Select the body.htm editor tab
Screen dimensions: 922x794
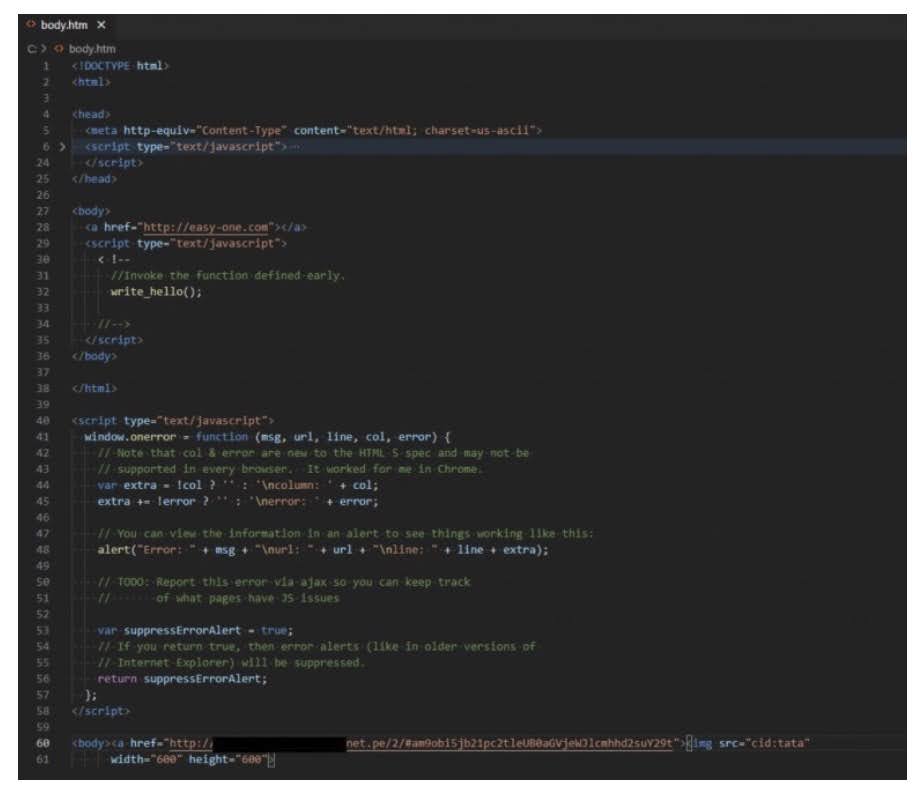pyautogui.click(x=65, y=25)
